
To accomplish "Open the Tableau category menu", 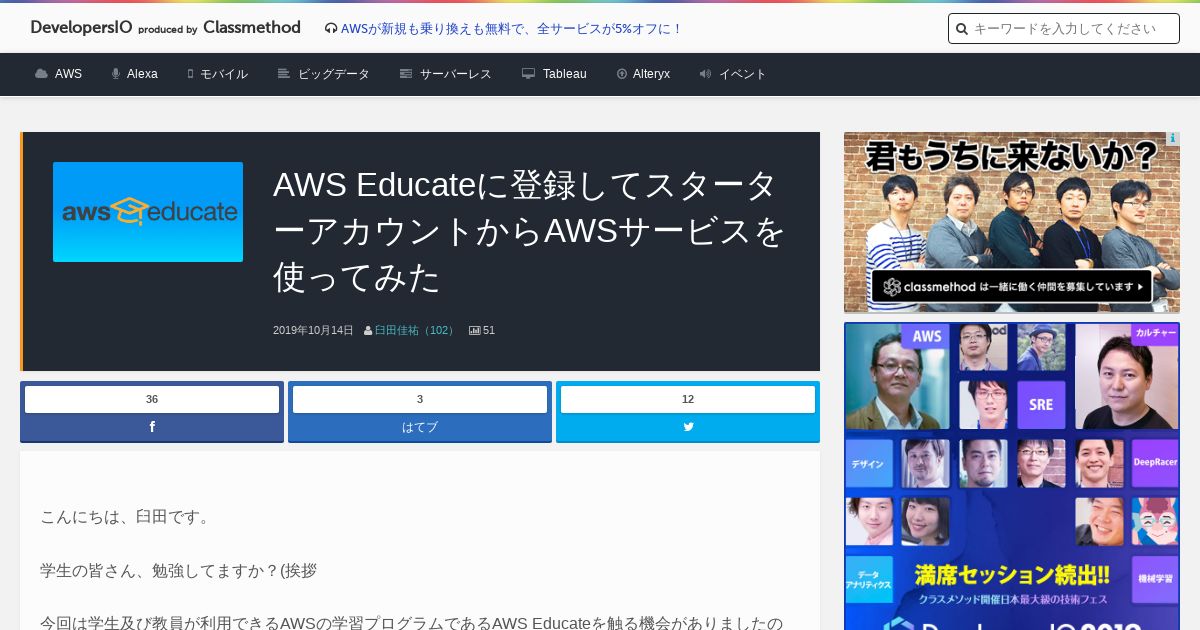I will 565,74.
